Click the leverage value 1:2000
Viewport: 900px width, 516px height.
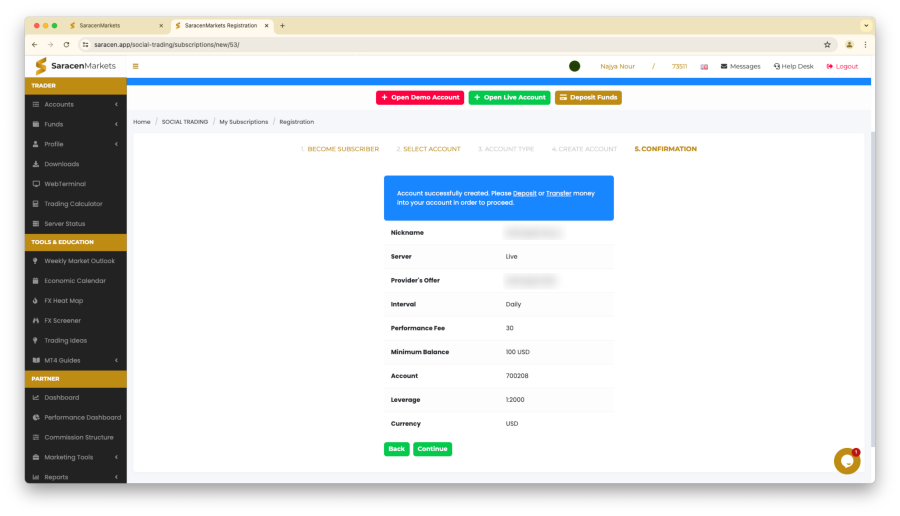click(x=515, y=400)
